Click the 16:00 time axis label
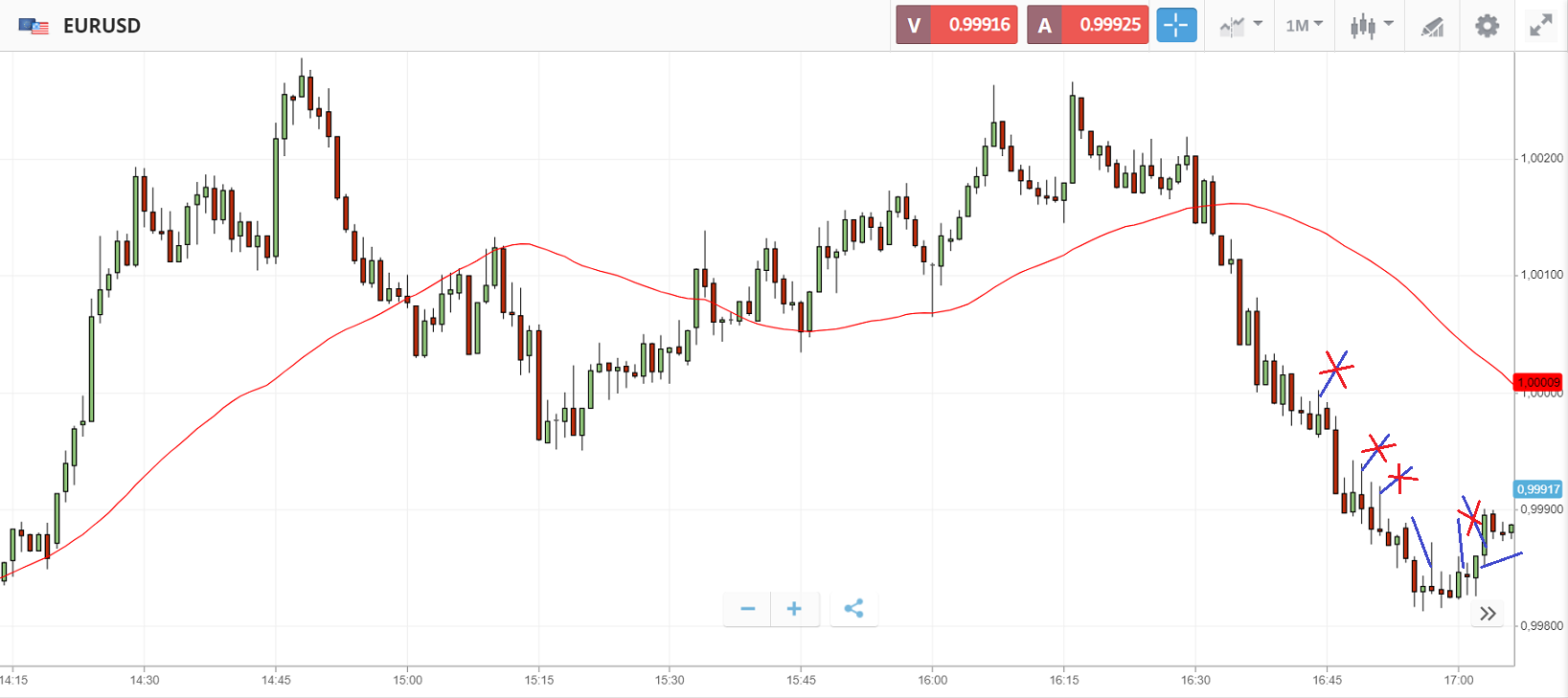 933,680
